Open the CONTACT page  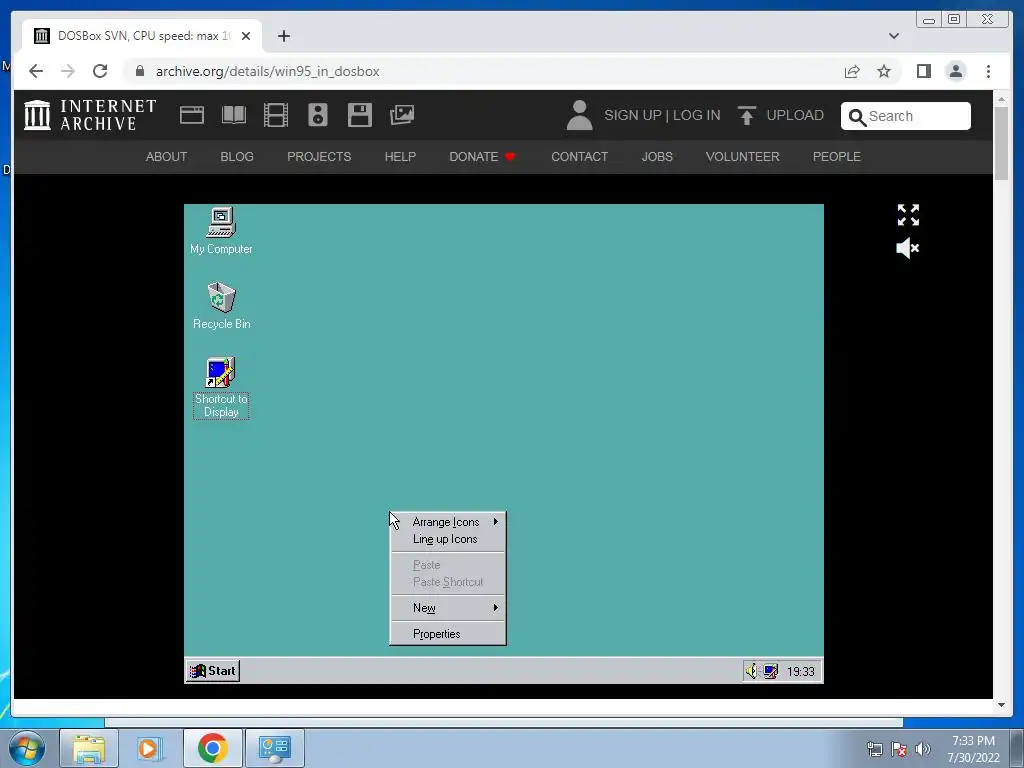point(579,157)
